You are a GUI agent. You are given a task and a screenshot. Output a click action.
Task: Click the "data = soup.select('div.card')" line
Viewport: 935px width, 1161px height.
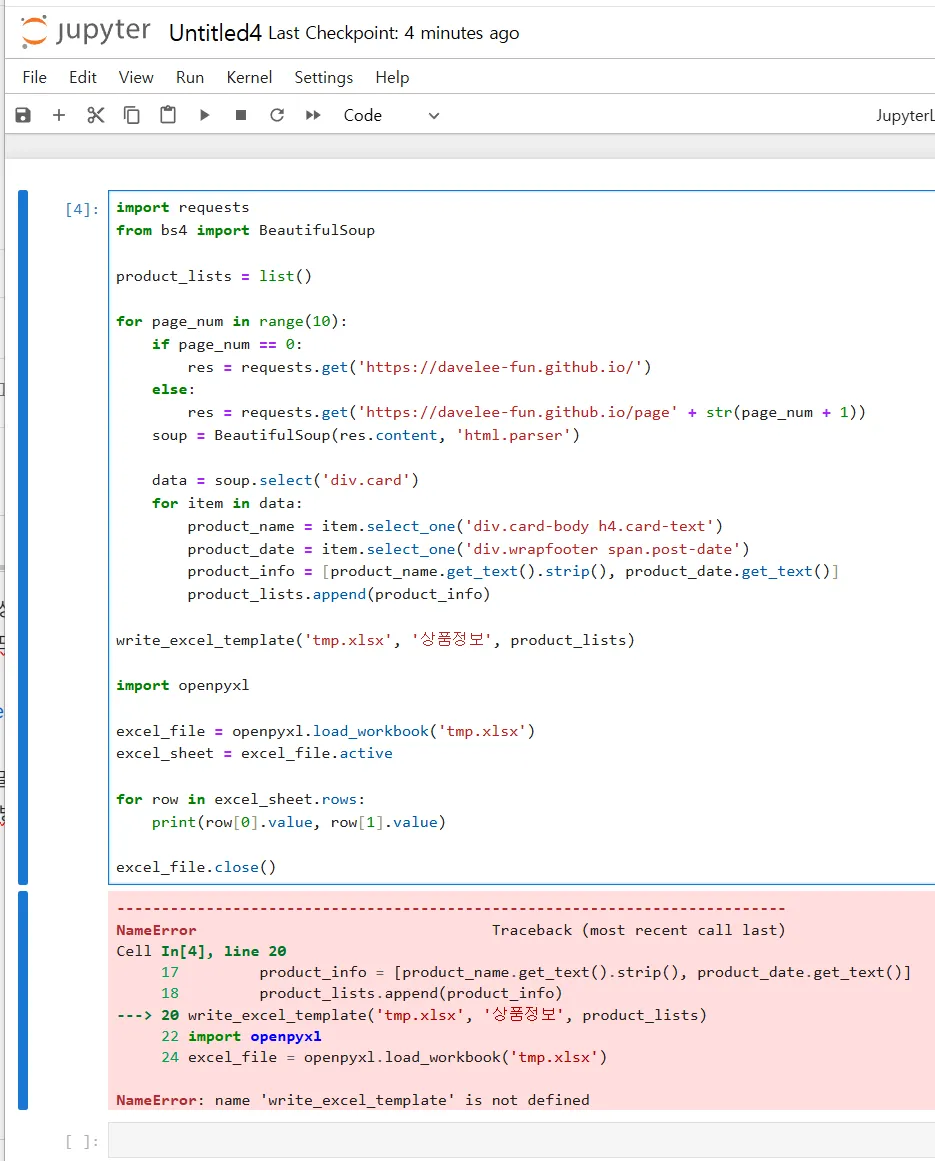285,481
